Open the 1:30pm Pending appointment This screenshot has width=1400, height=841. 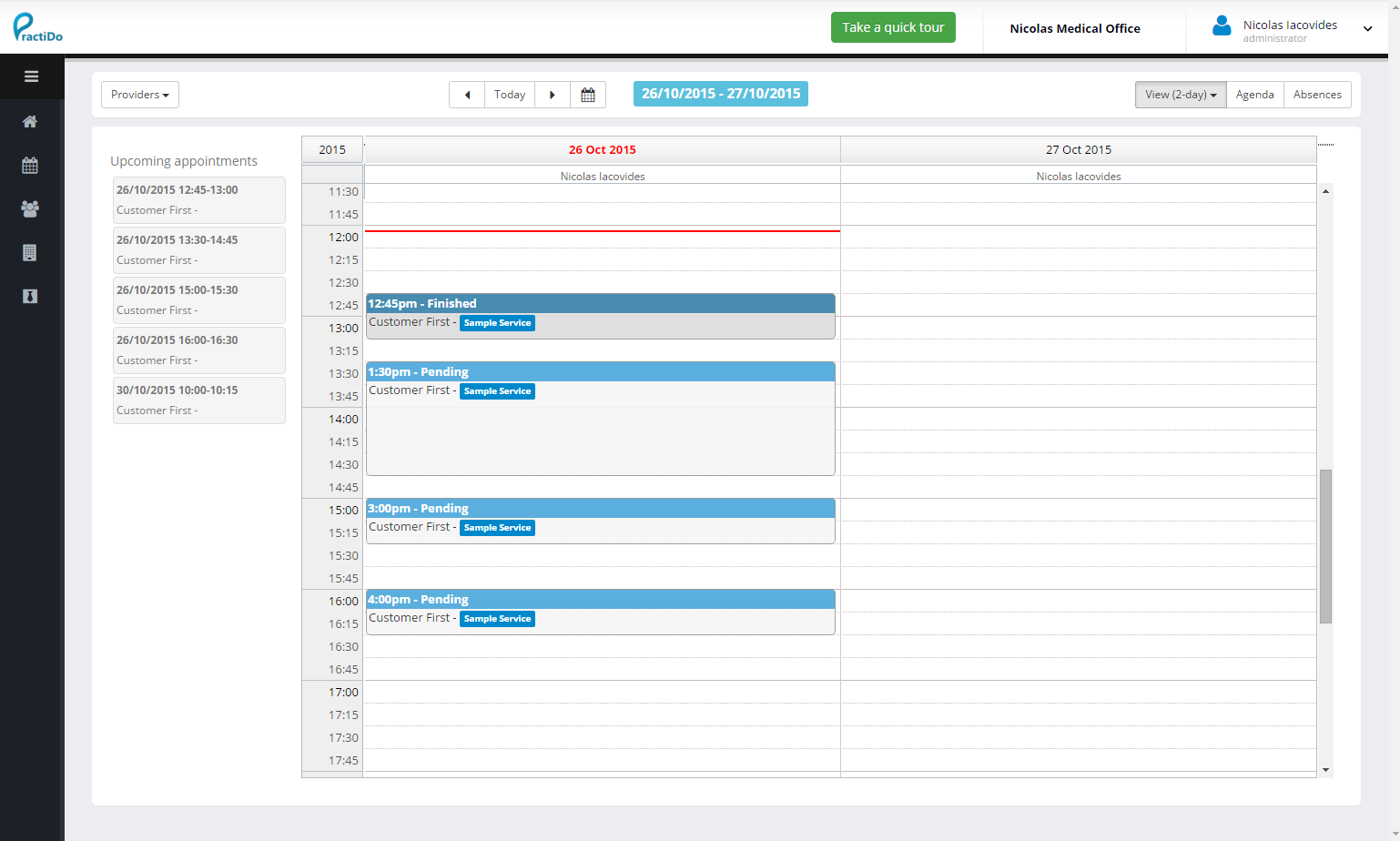click(x=601, y=419)
